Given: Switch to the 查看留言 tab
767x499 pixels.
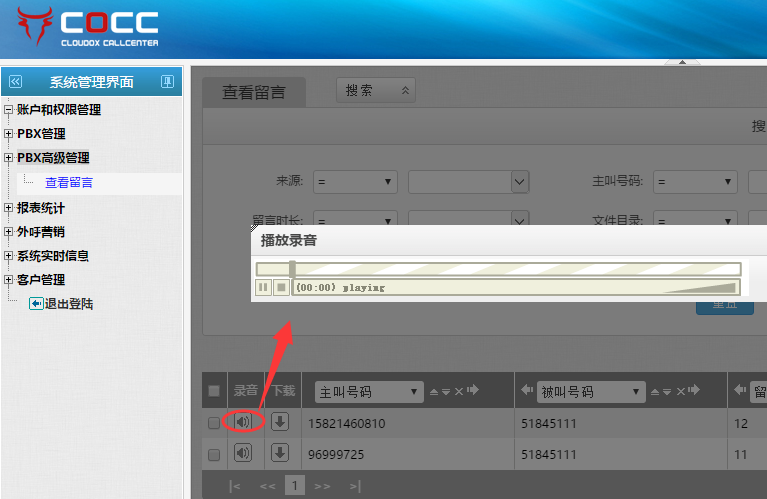Looking at the screenshot, I should click(x=254, y=92).
